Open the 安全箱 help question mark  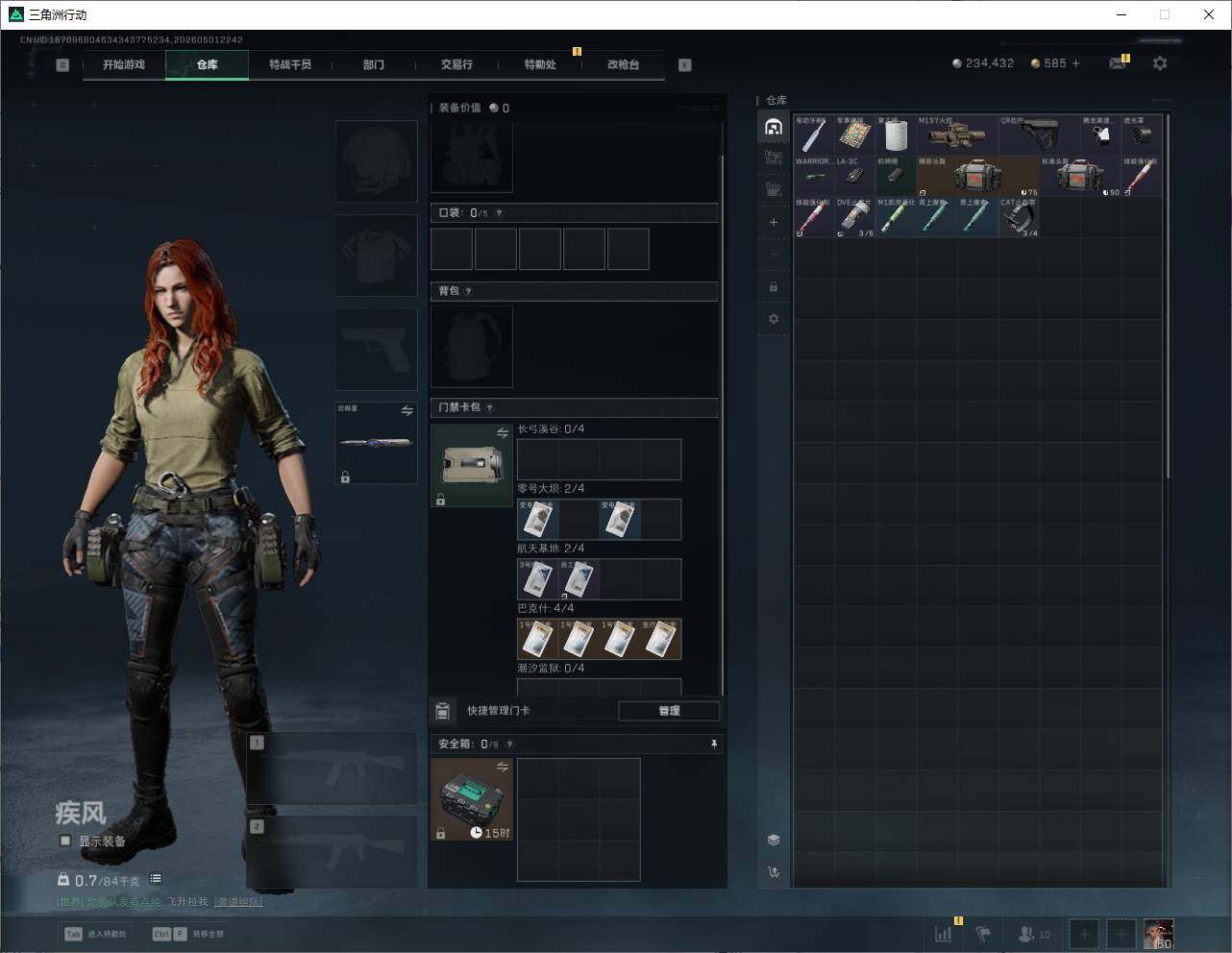click(x=509, y=744)
